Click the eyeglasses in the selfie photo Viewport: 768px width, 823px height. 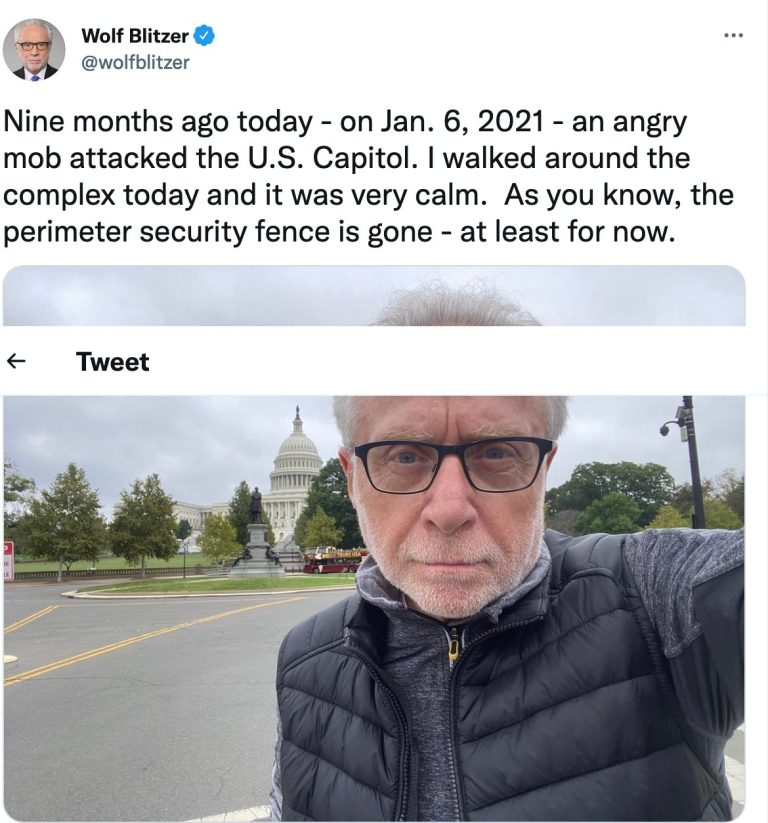coord(453,464)
